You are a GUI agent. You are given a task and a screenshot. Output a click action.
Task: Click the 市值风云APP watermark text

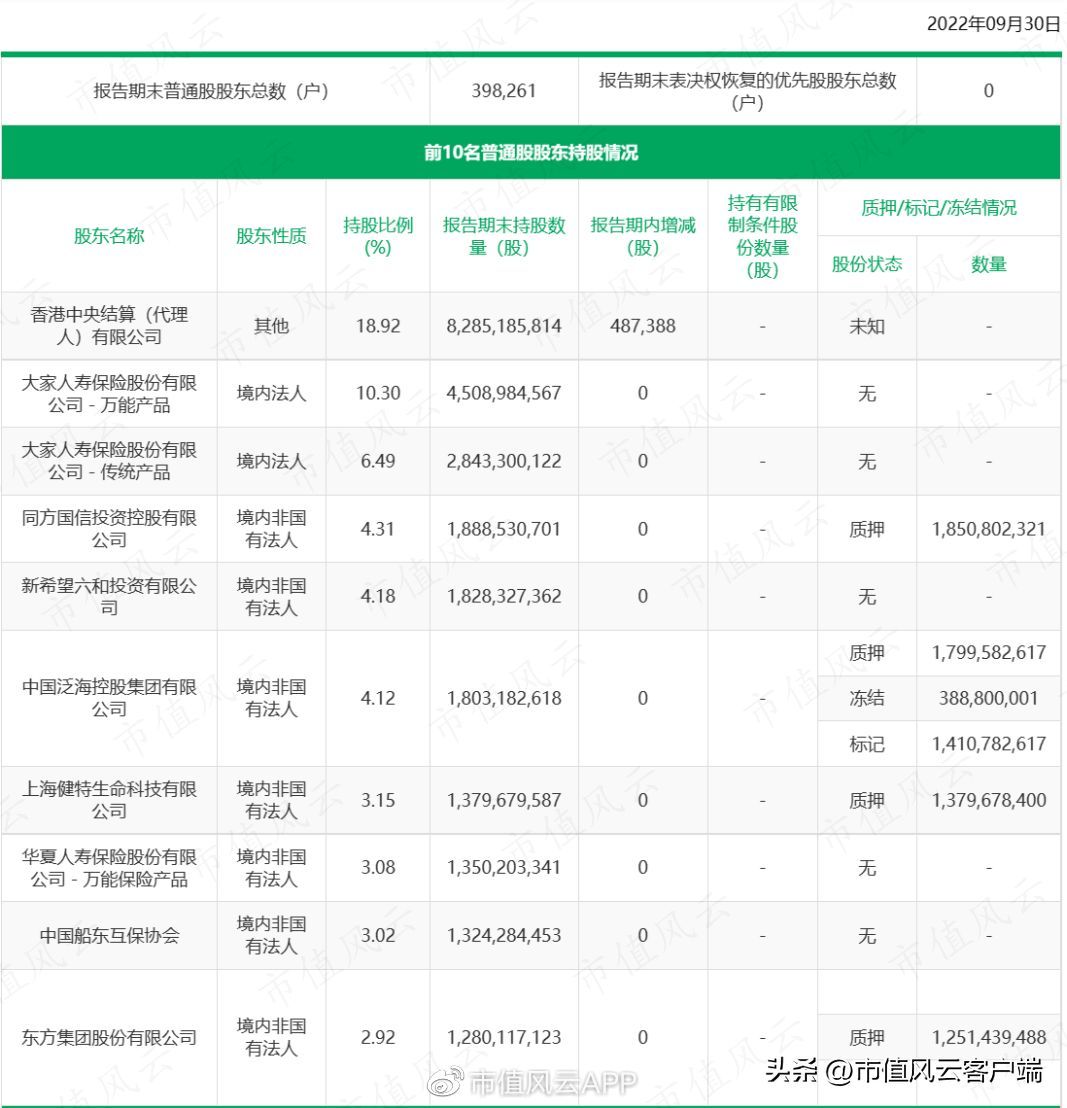tap(553, 1082)
